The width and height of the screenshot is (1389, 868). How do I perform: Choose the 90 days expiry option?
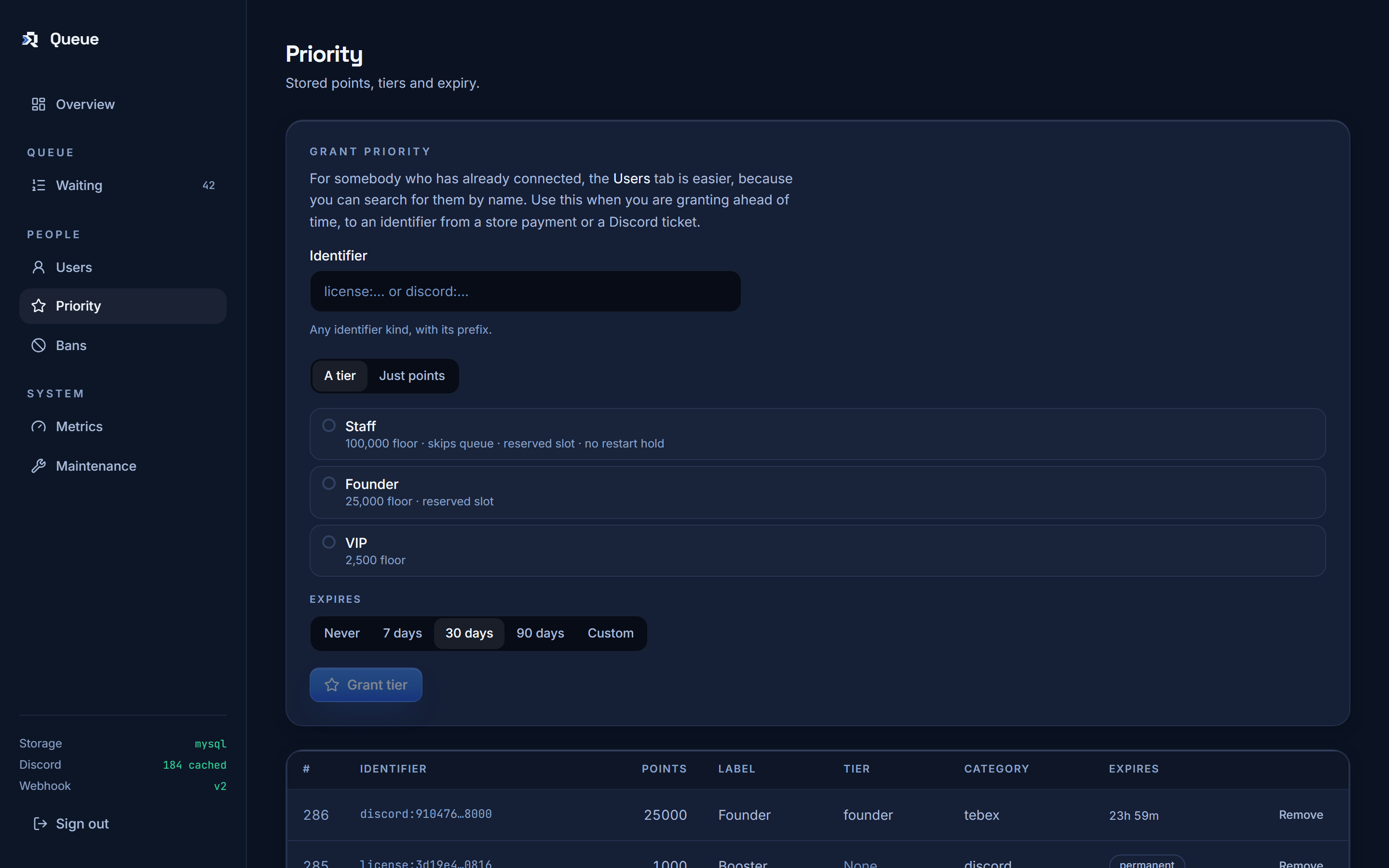click(540, 633)
